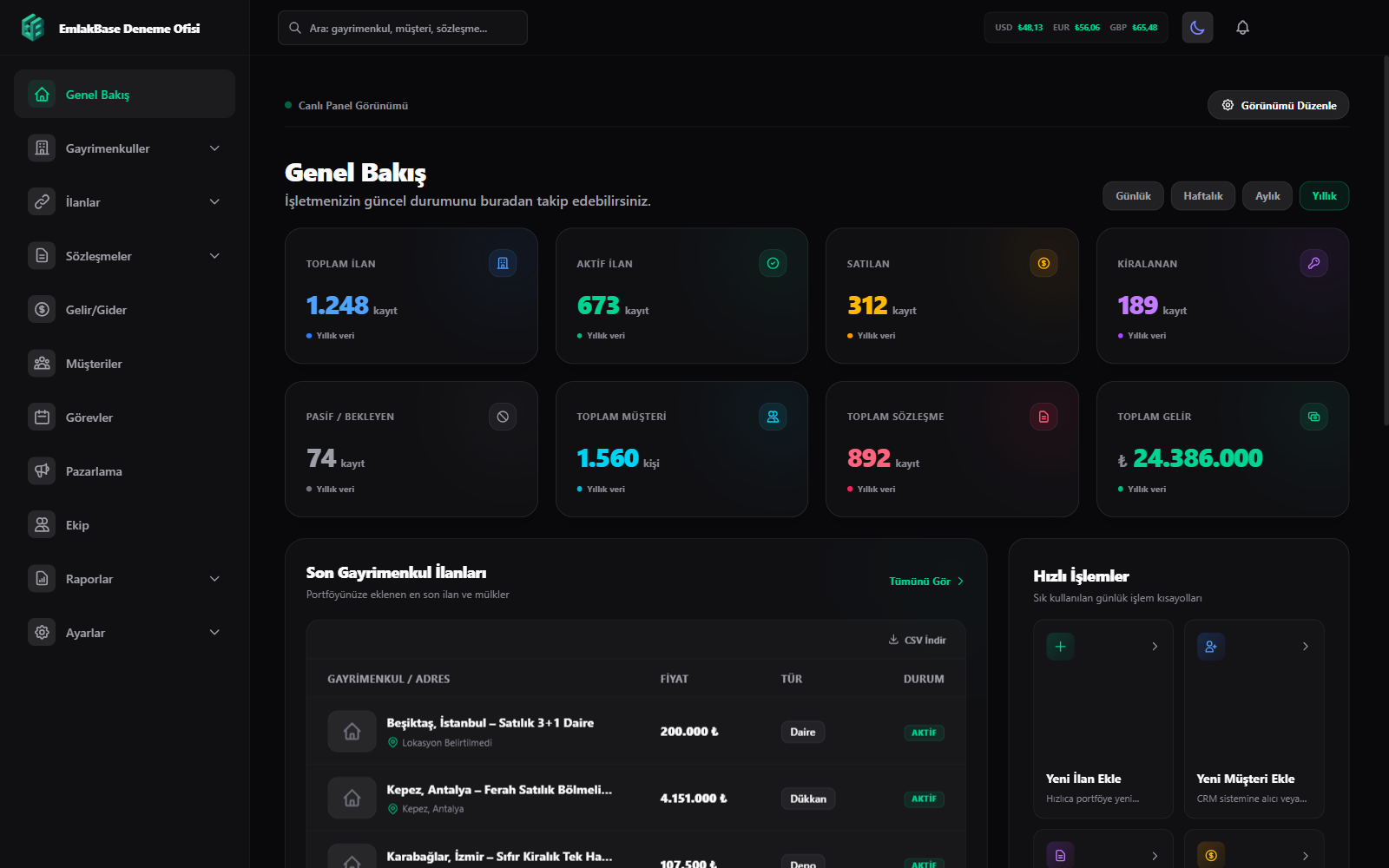Click the Toplam Müşteri people icon
This screenshot has height=868, width=1389.
(x=773, y=417)
